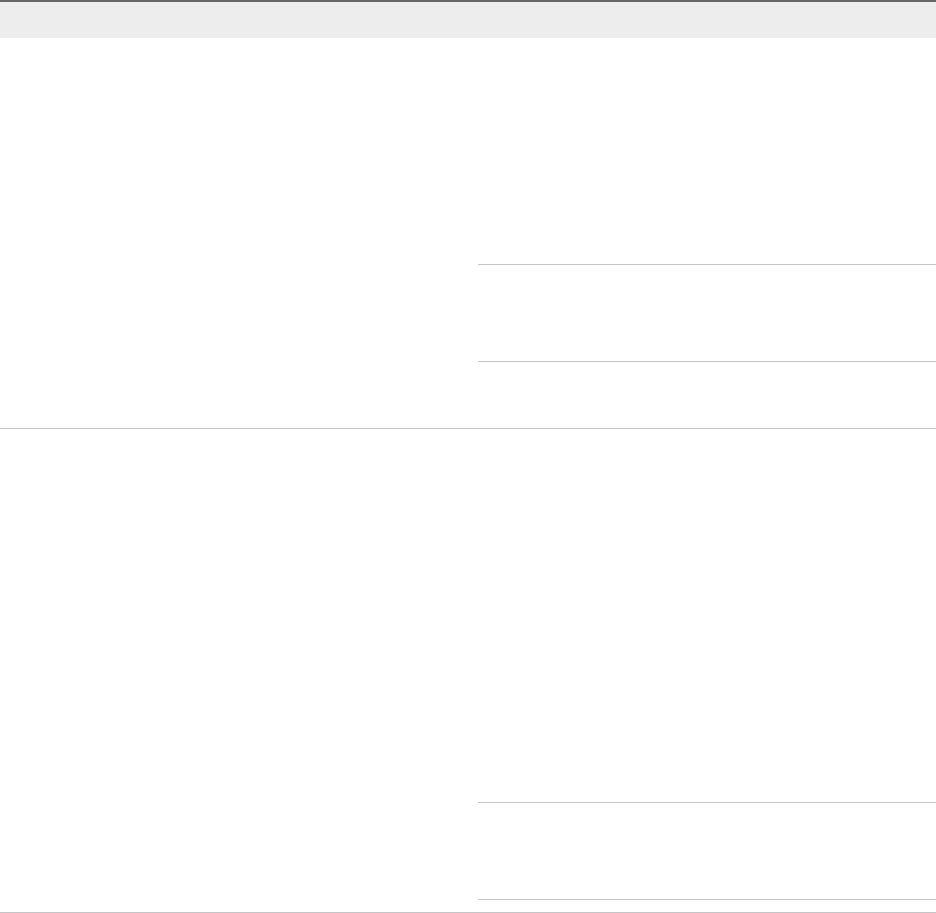Click the upper short divider in the second row
This screenshot has width=936, height=913.
(x=706, y=802)
